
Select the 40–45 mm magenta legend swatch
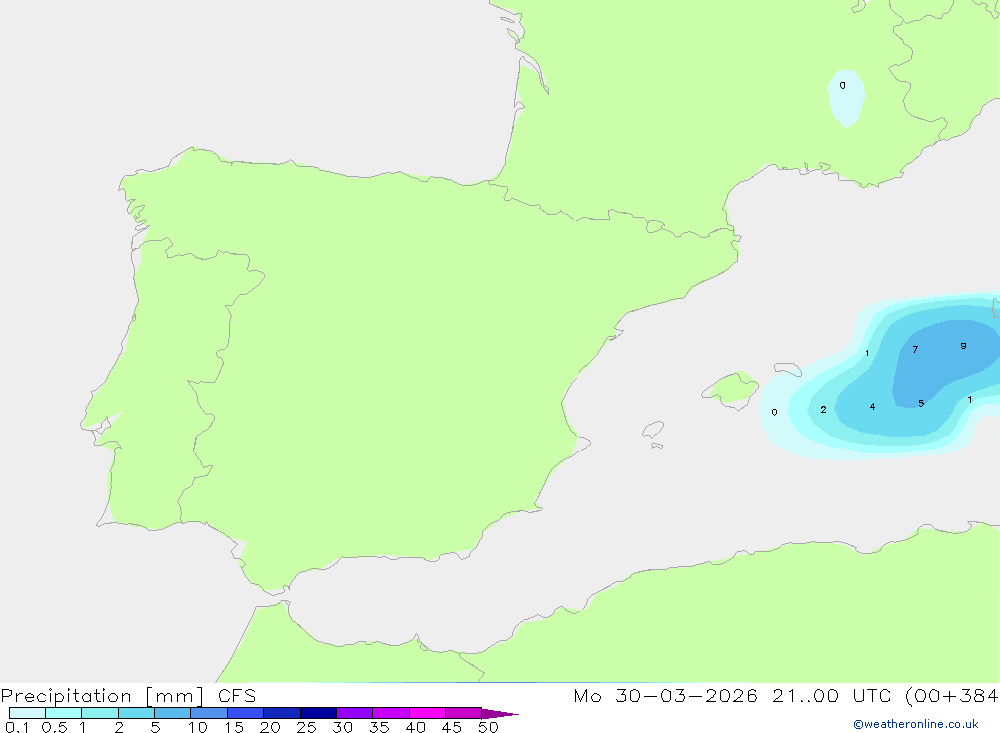tap(427, 713)
